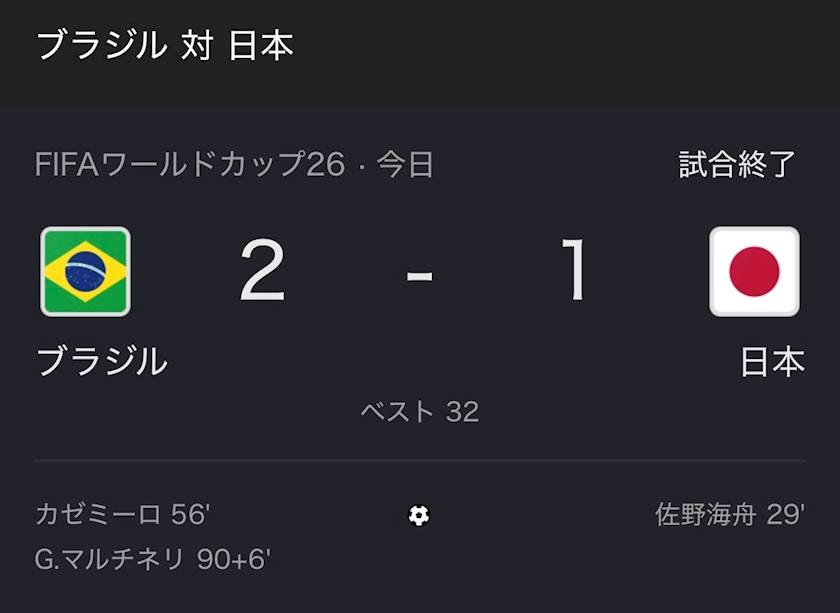This screenshot has width=840, height=613.
Task: Select goal scorer 佐野海舟 29'
Action: tap(730, 514)
